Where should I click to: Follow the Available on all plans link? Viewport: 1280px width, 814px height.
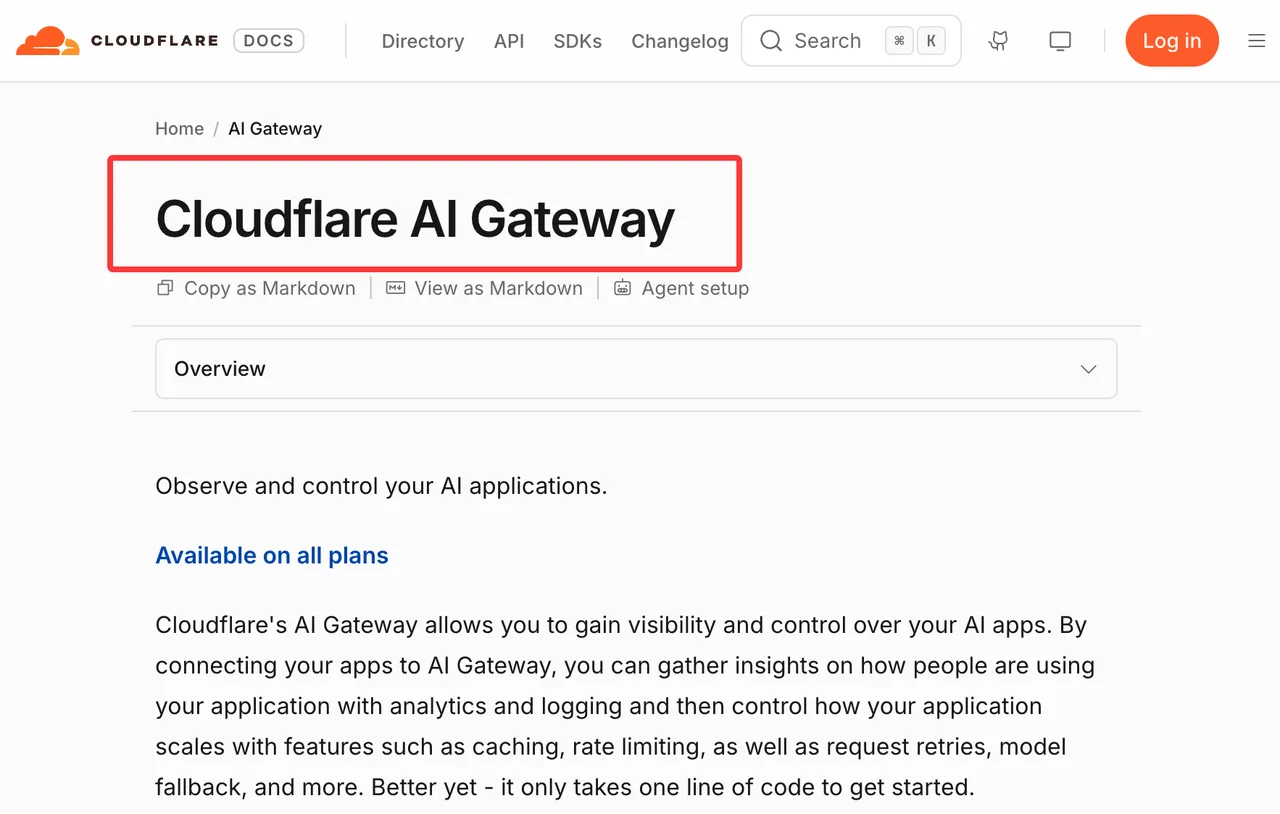(x=272, y=556)
